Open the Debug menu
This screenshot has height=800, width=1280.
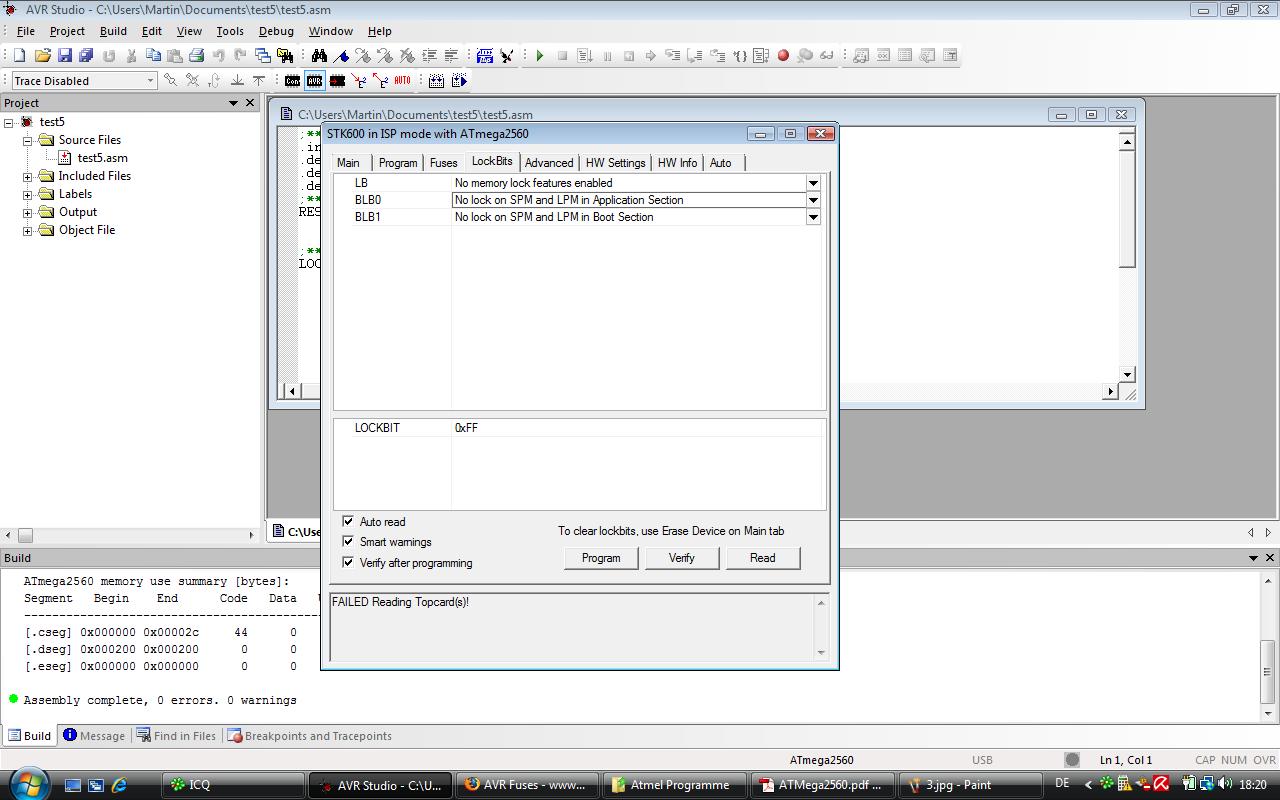pos(276,31)
